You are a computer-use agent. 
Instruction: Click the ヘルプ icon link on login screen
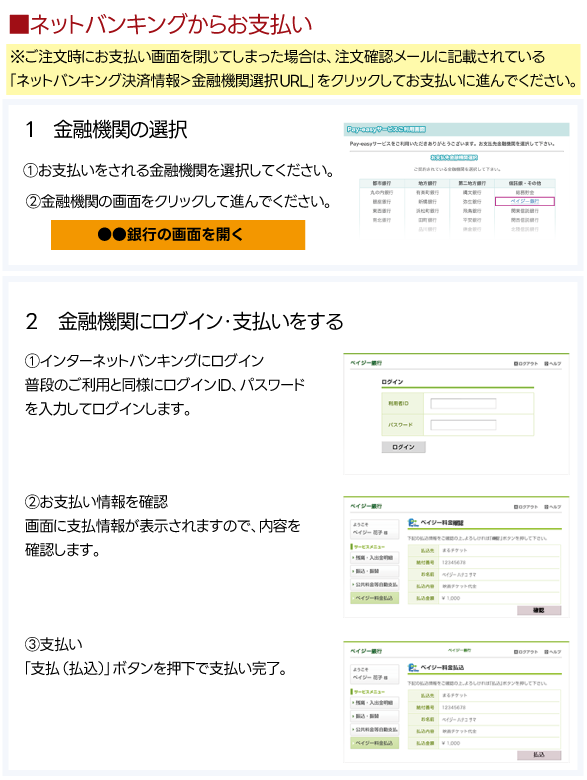pos(553,364)
